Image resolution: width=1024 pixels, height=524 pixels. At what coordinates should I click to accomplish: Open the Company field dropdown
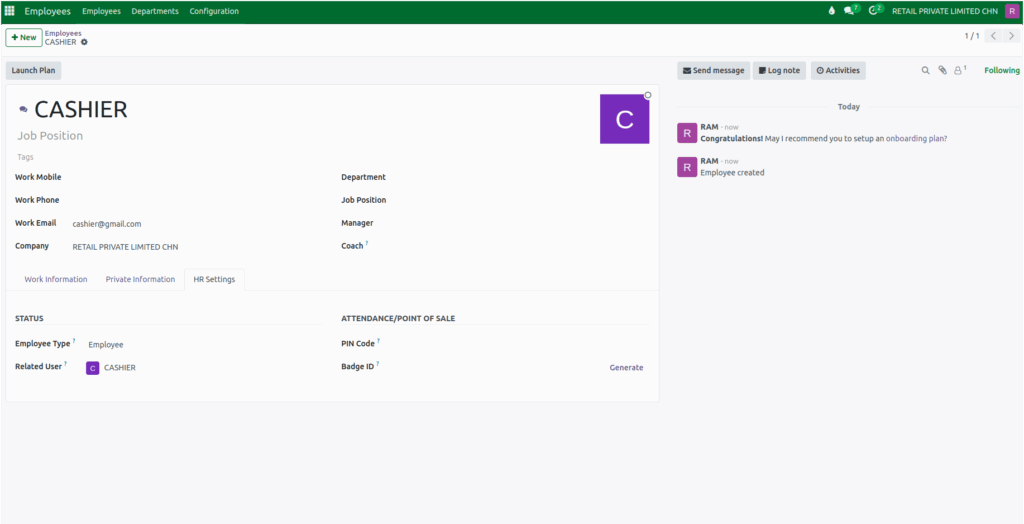(x=197, y=247)
